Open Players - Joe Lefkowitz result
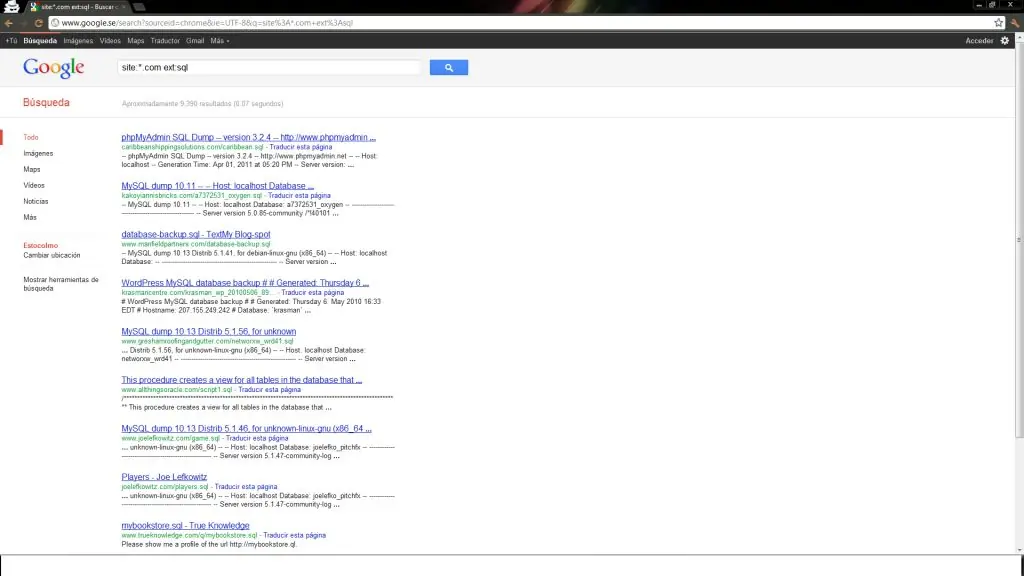This screenshot has height=576, width=1024. [x=164, y=477]
